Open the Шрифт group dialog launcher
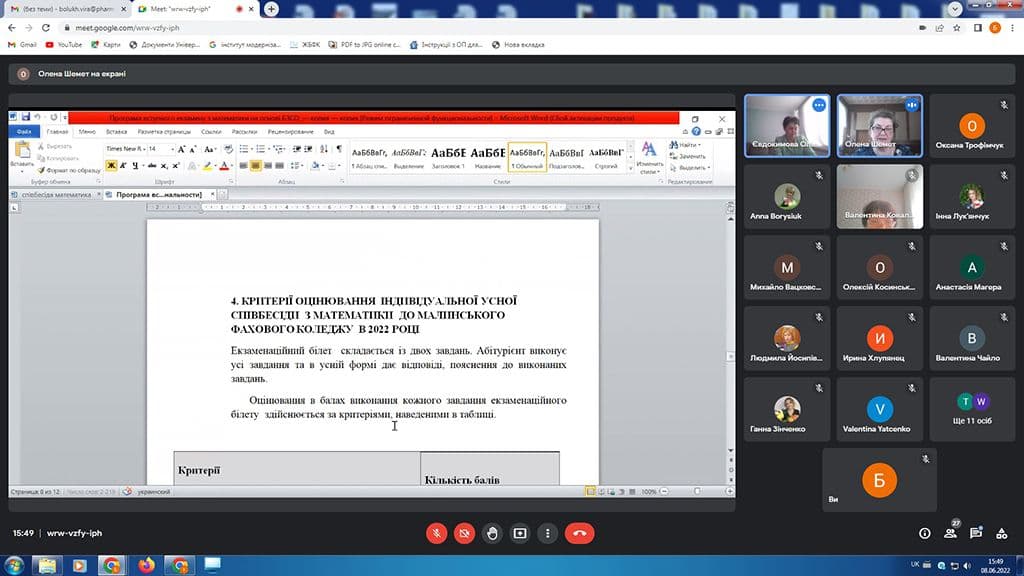Image resolution: width=1024 pixels, height=576 pixels. click(x=229, y=182)
